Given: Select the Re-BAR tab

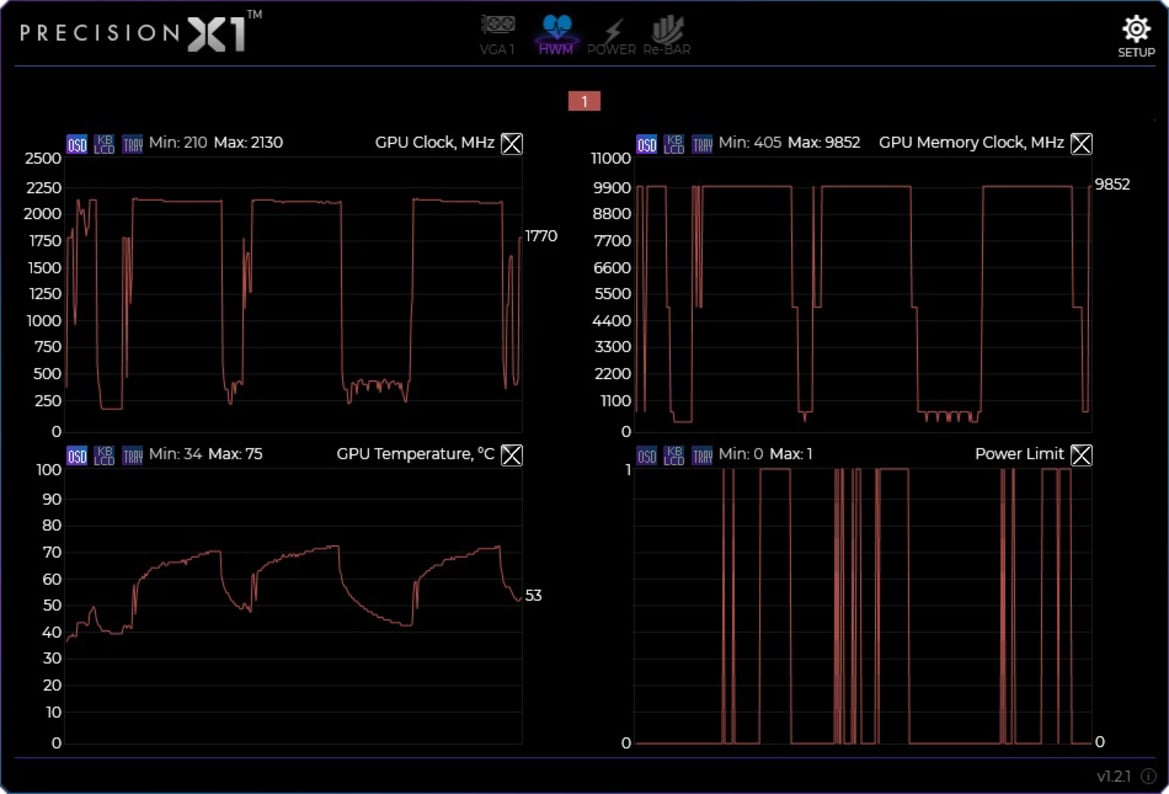Looking at the screenshot, I should pos(667,34).
